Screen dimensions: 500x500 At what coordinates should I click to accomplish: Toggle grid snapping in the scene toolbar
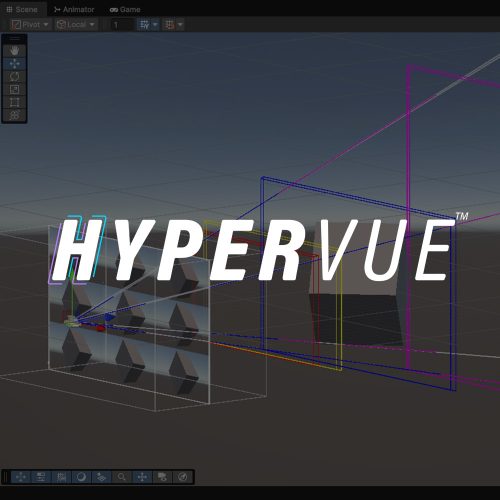pyautogui.click(x=170, y=25)
